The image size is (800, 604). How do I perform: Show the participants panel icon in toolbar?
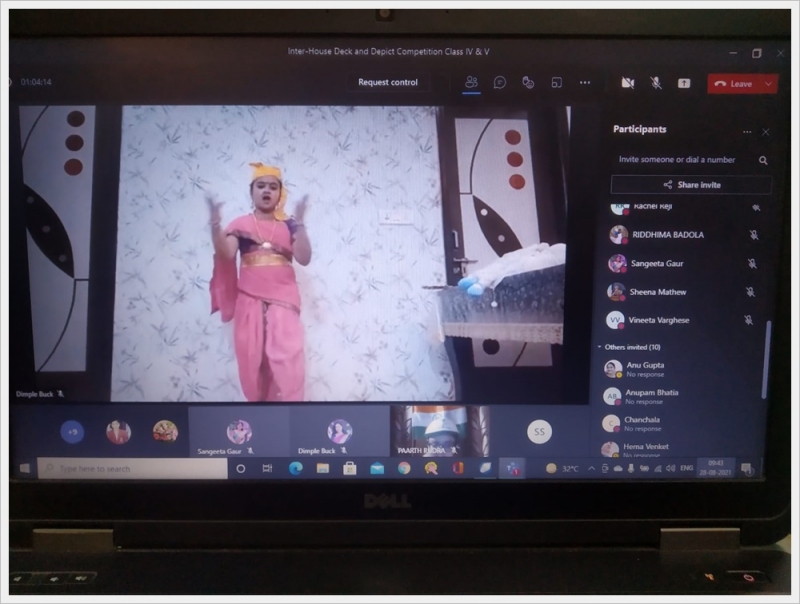[x=471, y=82]
